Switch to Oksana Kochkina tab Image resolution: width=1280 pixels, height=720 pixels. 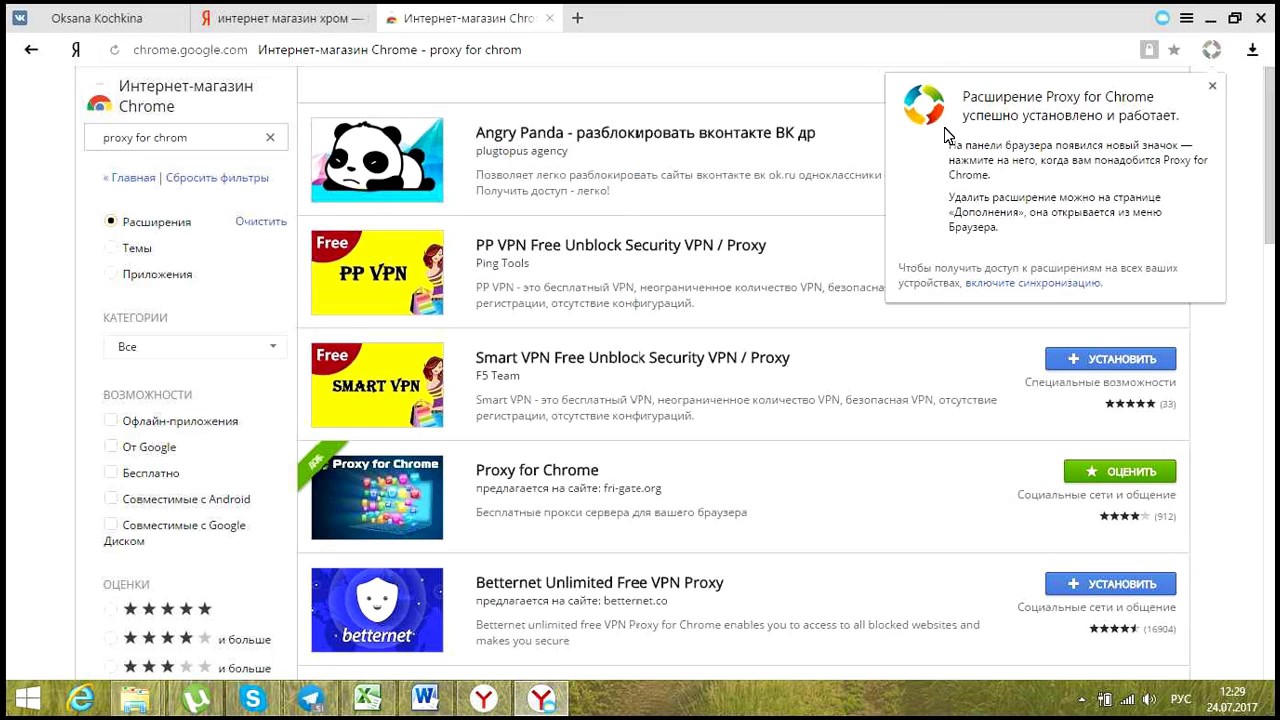click(x=96, y=18)
